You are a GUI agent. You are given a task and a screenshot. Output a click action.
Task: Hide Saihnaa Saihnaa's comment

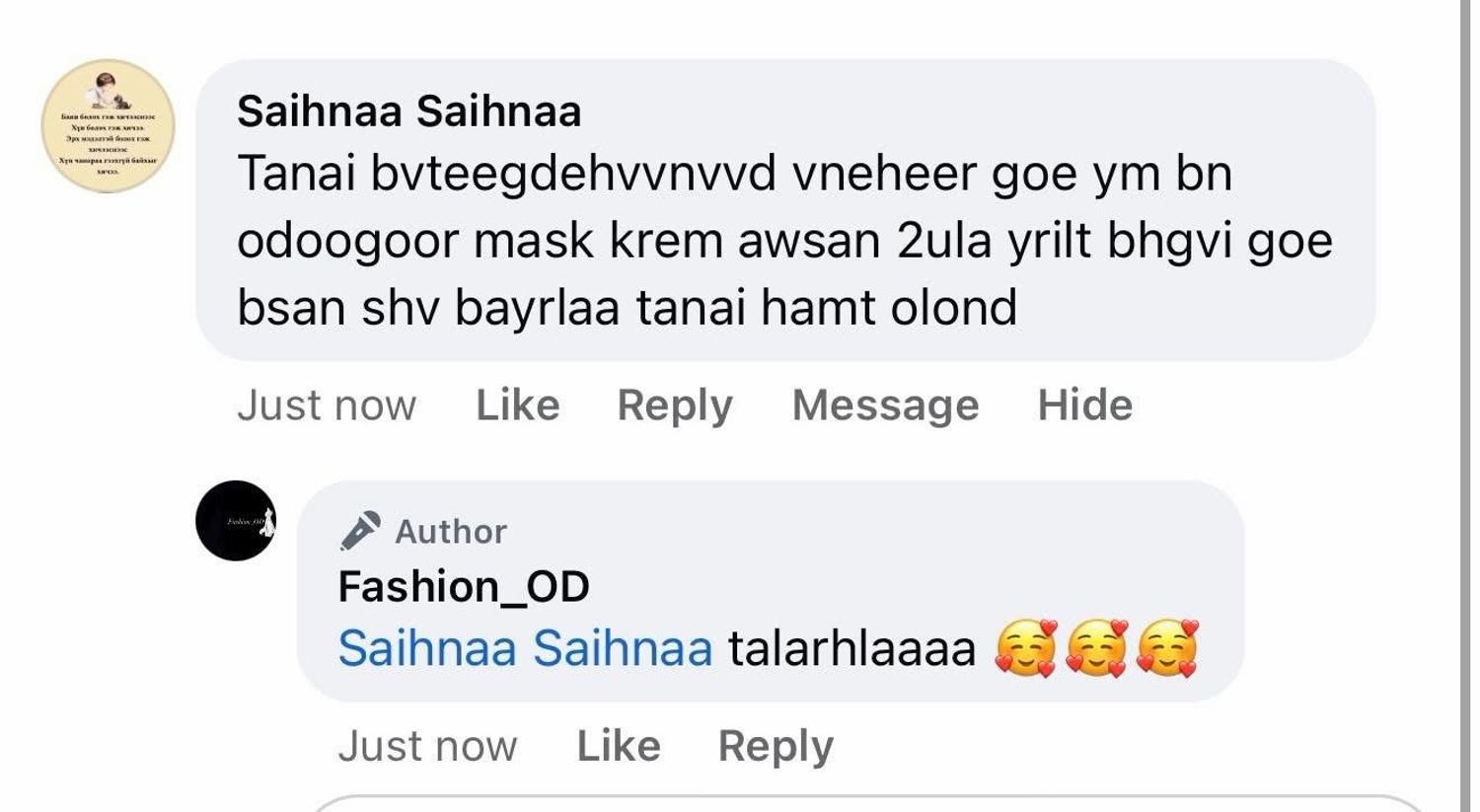pyautogui.click(x=1084, y=406)
